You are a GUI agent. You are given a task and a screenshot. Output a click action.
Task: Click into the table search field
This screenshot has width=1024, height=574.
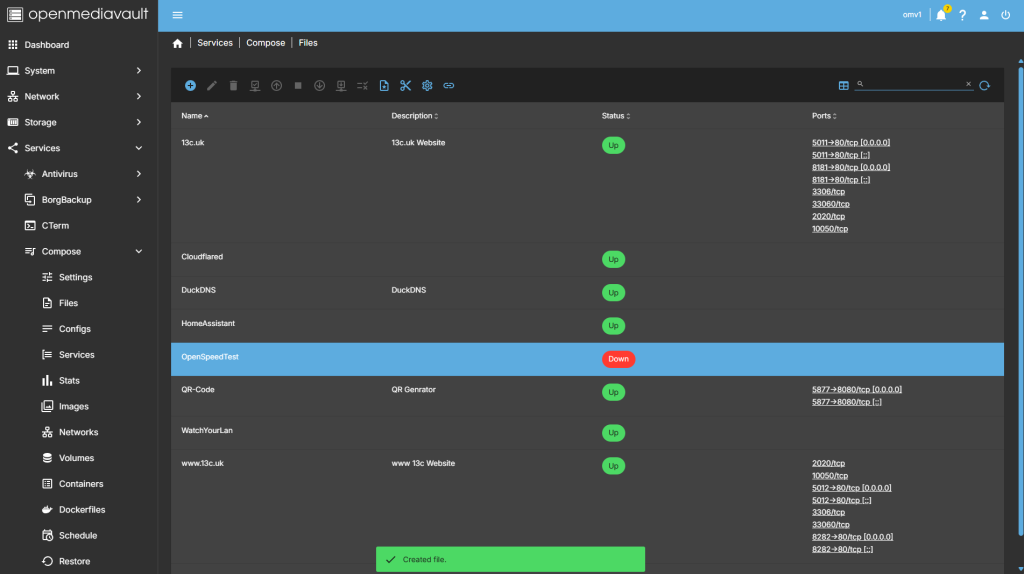[x=914, y=84]
